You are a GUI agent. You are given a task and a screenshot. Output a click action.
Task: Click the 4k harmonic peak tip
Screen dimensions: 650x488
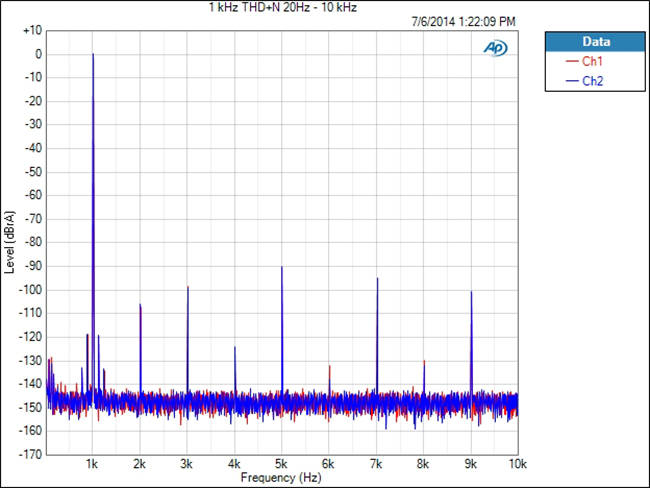click(x=235, y=348)
